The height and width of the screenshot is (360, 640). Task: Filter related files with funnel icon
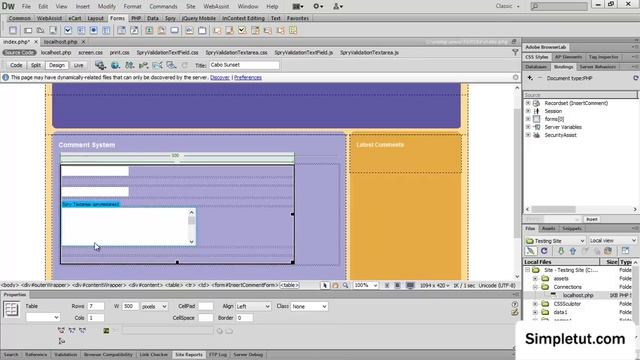[x=515, y=53]
